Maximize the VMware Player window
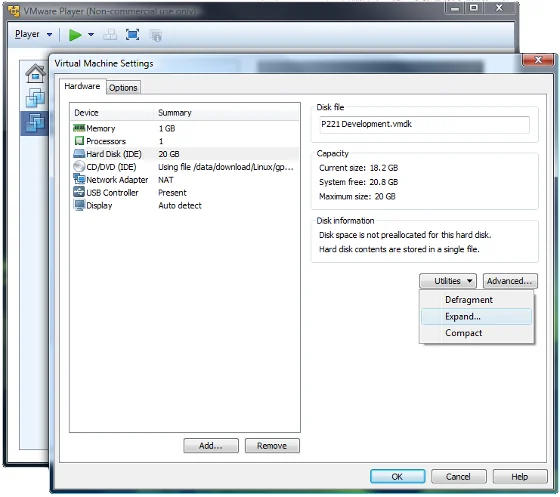The height and width of the screenshot is (497, 560). [x=474, y=8]
